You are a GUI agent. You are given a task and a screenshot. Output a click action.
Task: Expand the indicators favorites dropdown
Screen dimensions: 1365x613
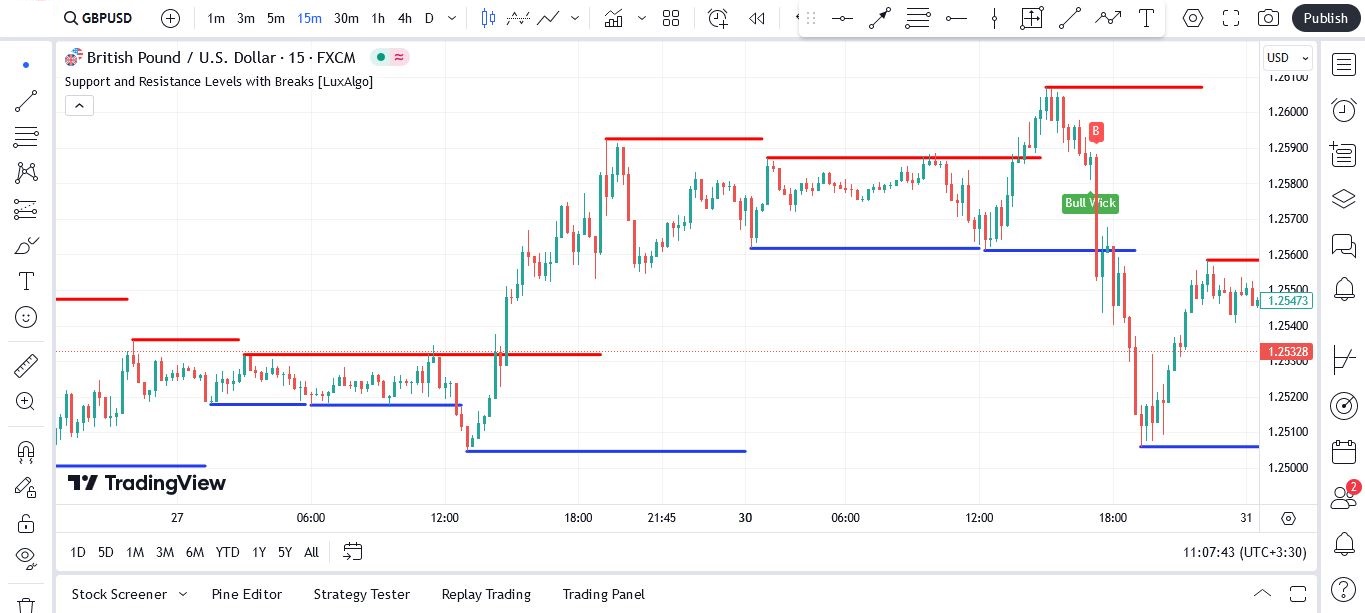641,18
